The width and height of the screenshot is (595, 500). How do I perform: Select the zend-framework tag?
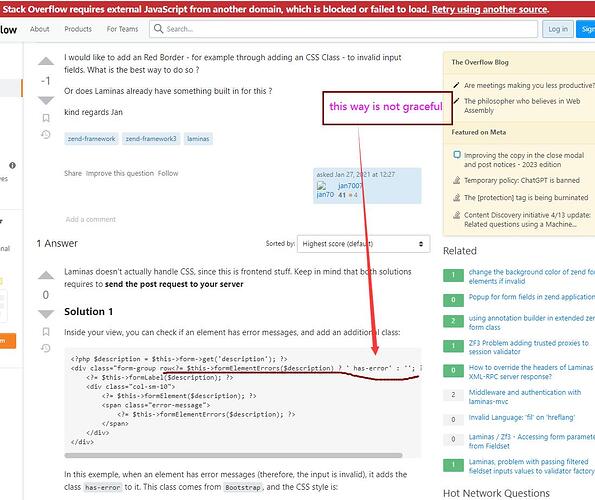91,139
